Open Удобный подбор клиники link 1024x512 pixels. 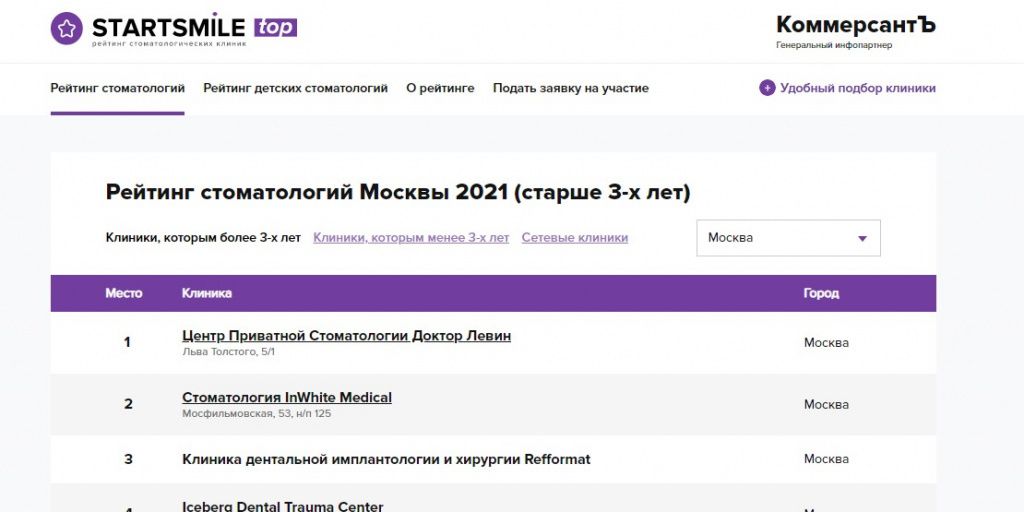tap(857, 88)
